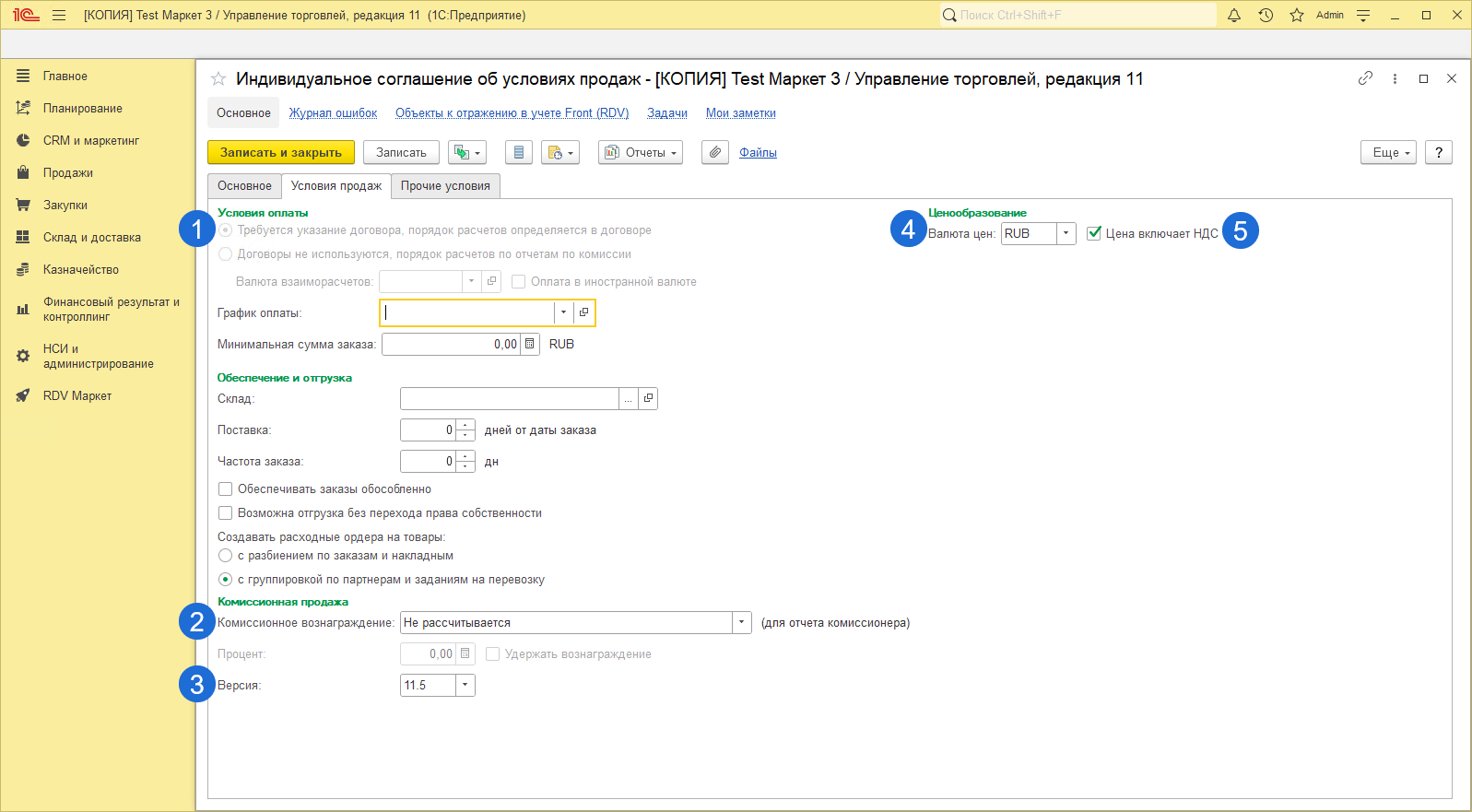Open the График оплаты item form icon

583,312
